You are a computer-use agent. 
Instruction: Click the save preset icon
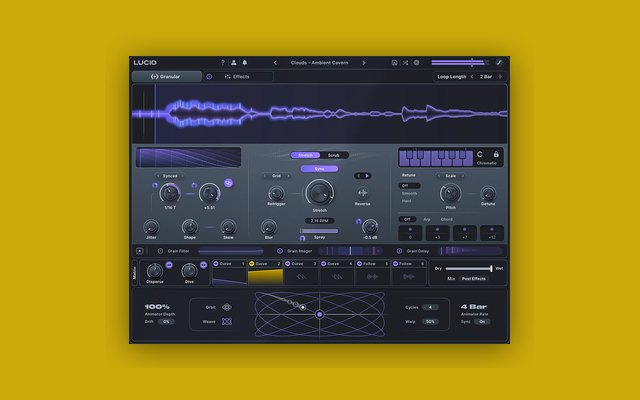[x=394, y=63]
